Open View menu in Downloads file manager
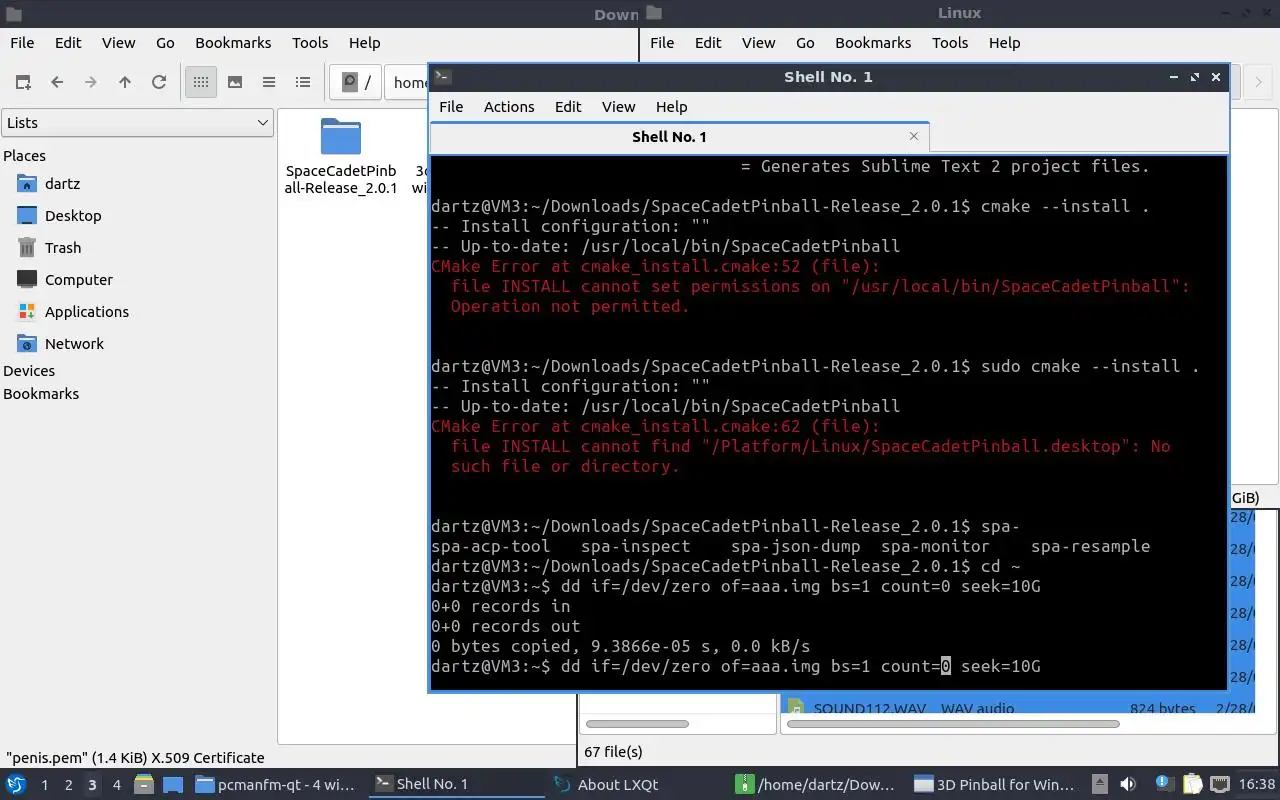 coord(118,43)
